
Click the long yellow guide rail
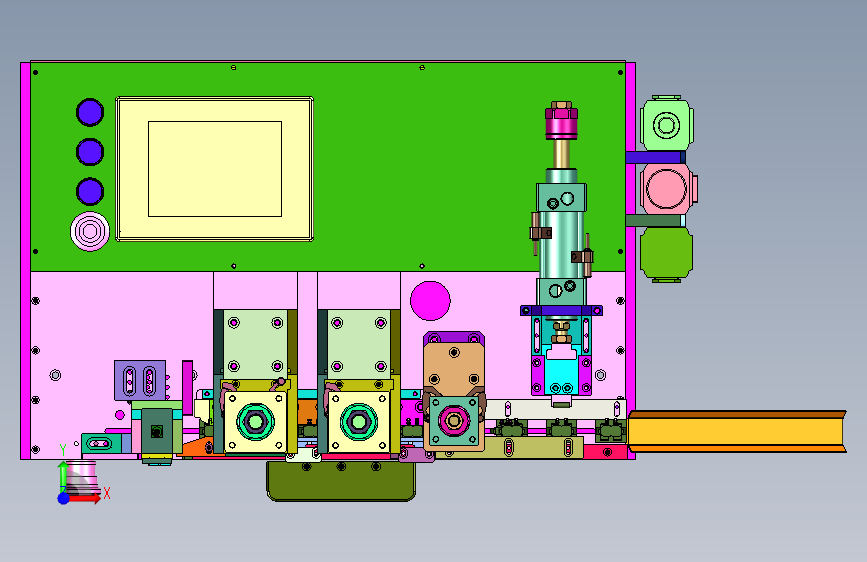[737, 431]
